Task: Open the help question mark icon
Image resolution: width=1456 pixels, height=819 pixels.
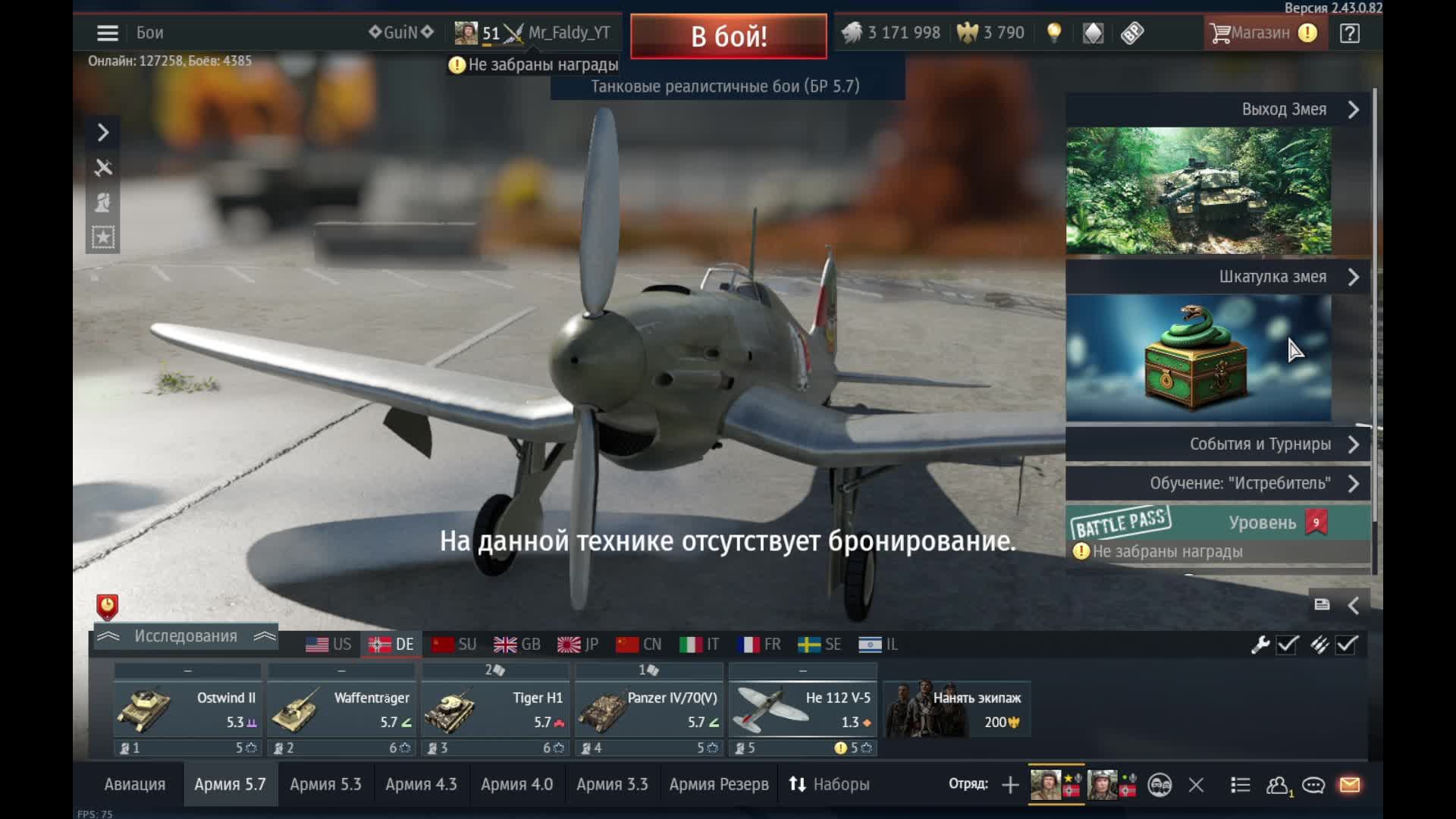Action: pos(1350,33)
